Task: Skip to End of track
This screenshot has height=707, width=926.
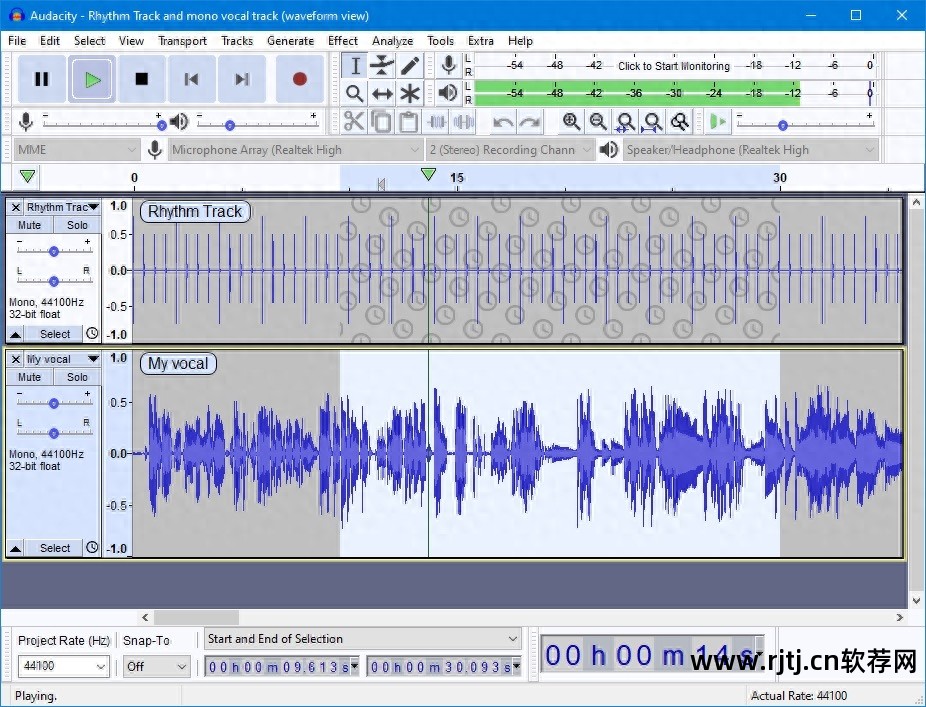Action: click(241, 79)
